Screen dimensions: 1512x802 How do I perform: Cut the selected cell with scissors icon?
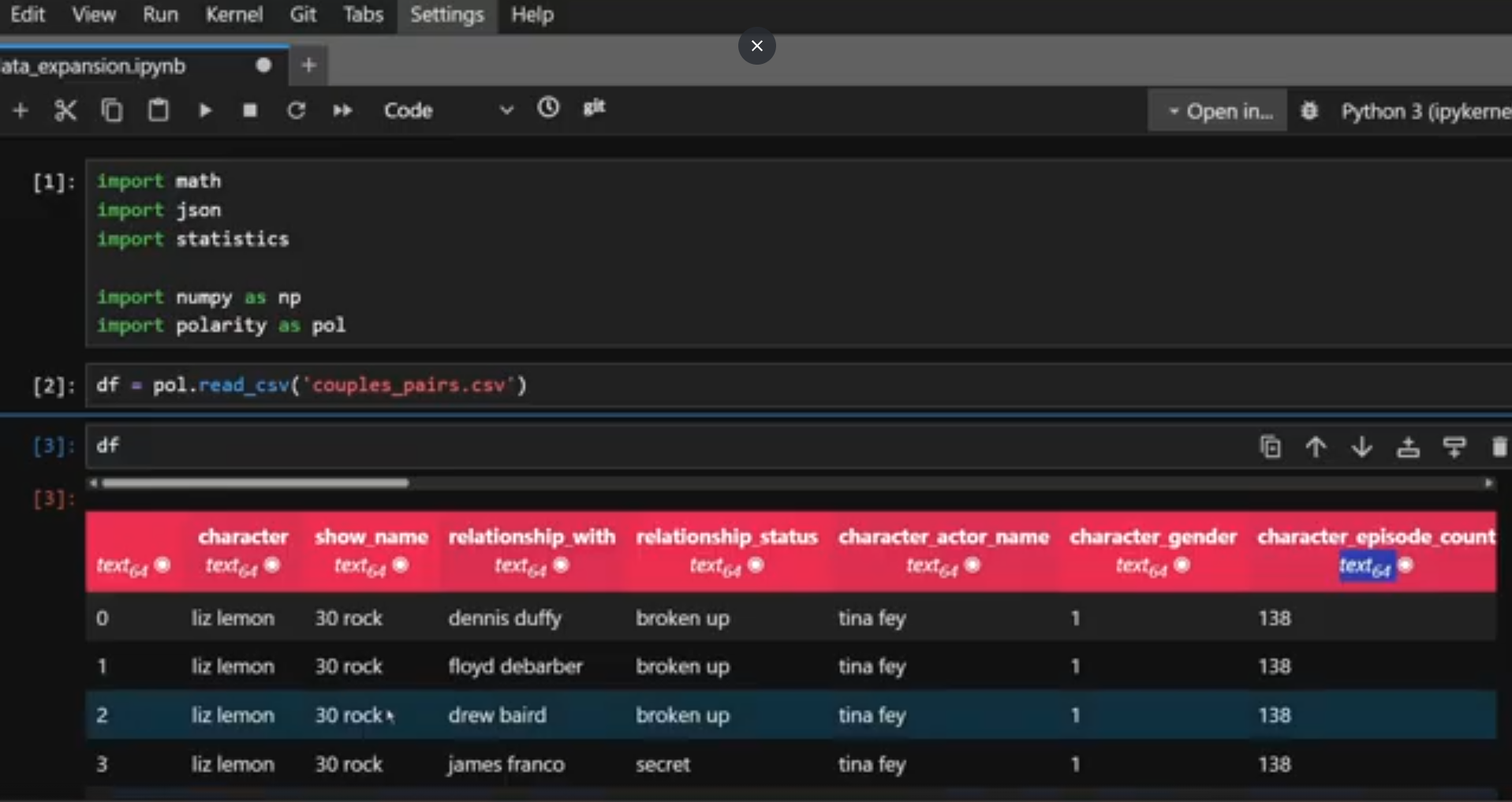[65, 110]
